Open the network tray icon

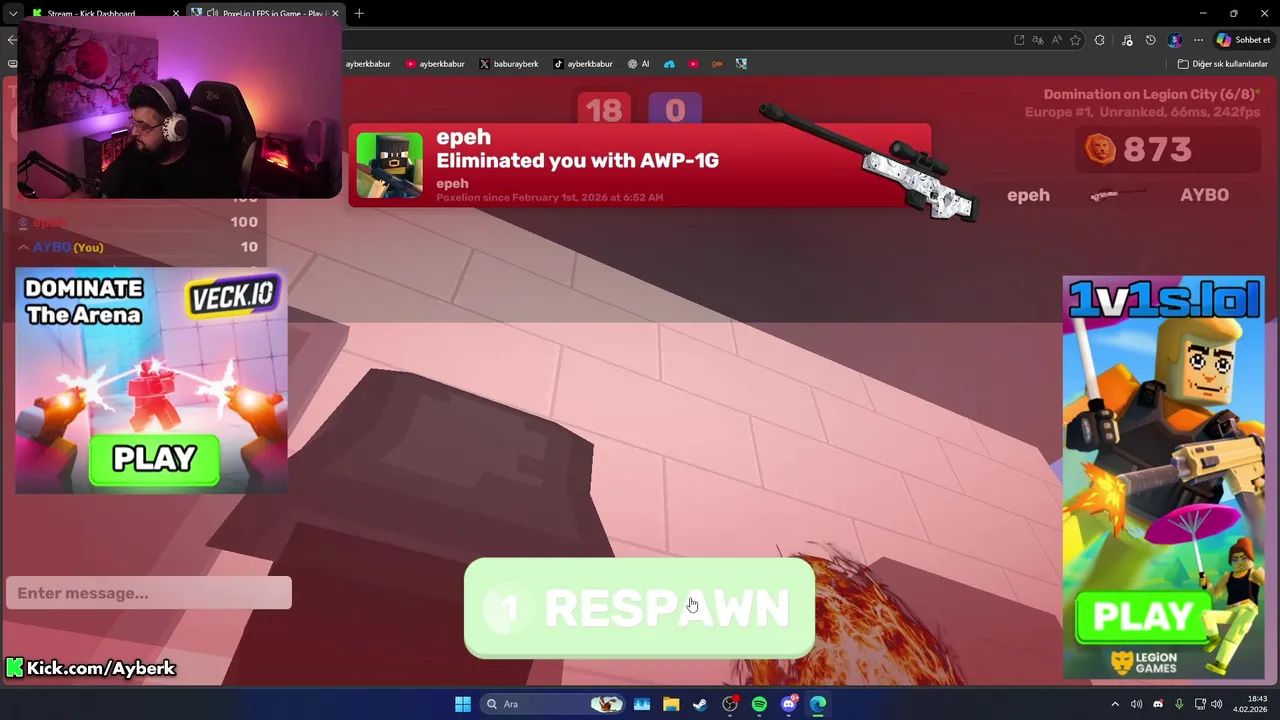point(1200,704)
